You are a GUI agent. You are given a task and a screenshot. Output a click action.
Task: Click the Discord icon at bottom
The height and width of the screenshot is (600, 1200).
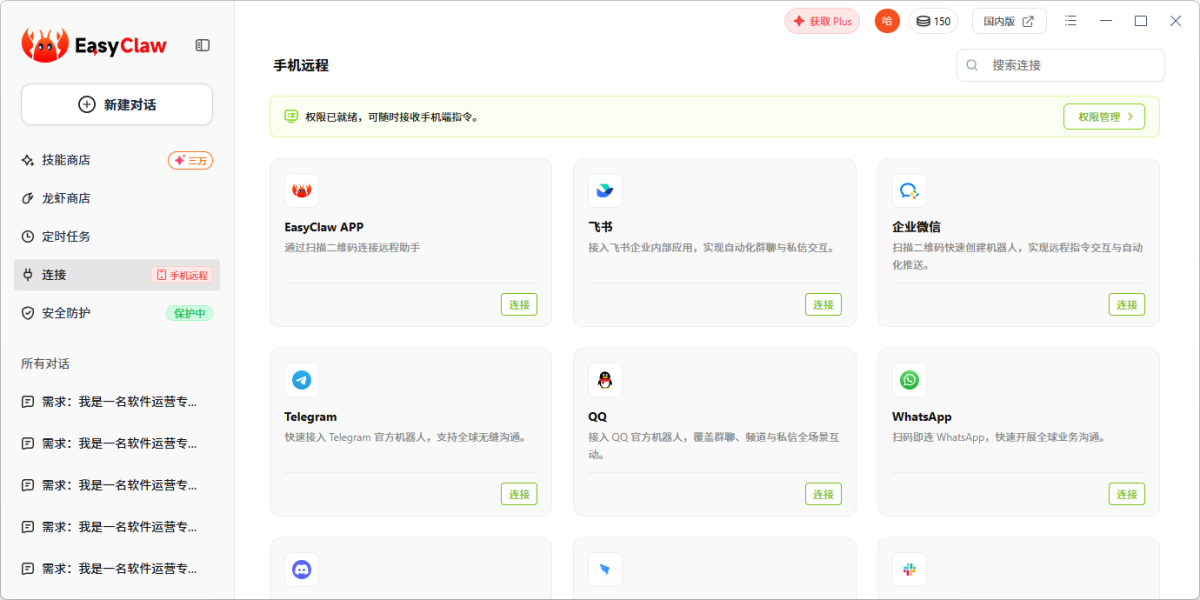coord(301,570)
